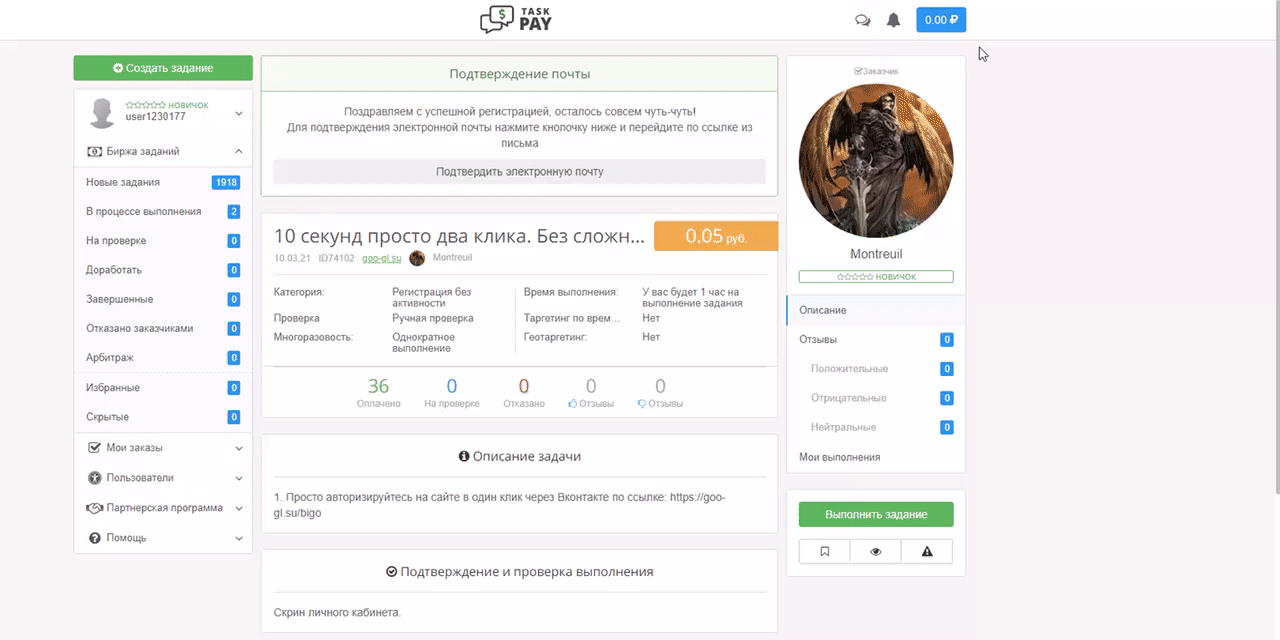Select the 0,05 руб. price tag

716,237
